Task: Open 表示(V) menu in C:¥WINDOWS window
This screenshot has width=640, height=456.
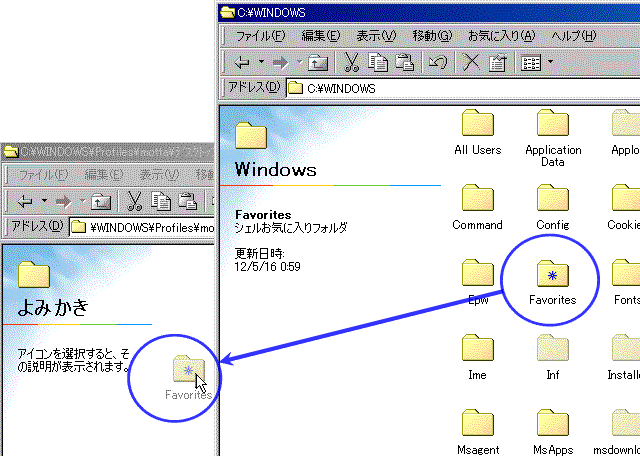Action: point(376,36)
